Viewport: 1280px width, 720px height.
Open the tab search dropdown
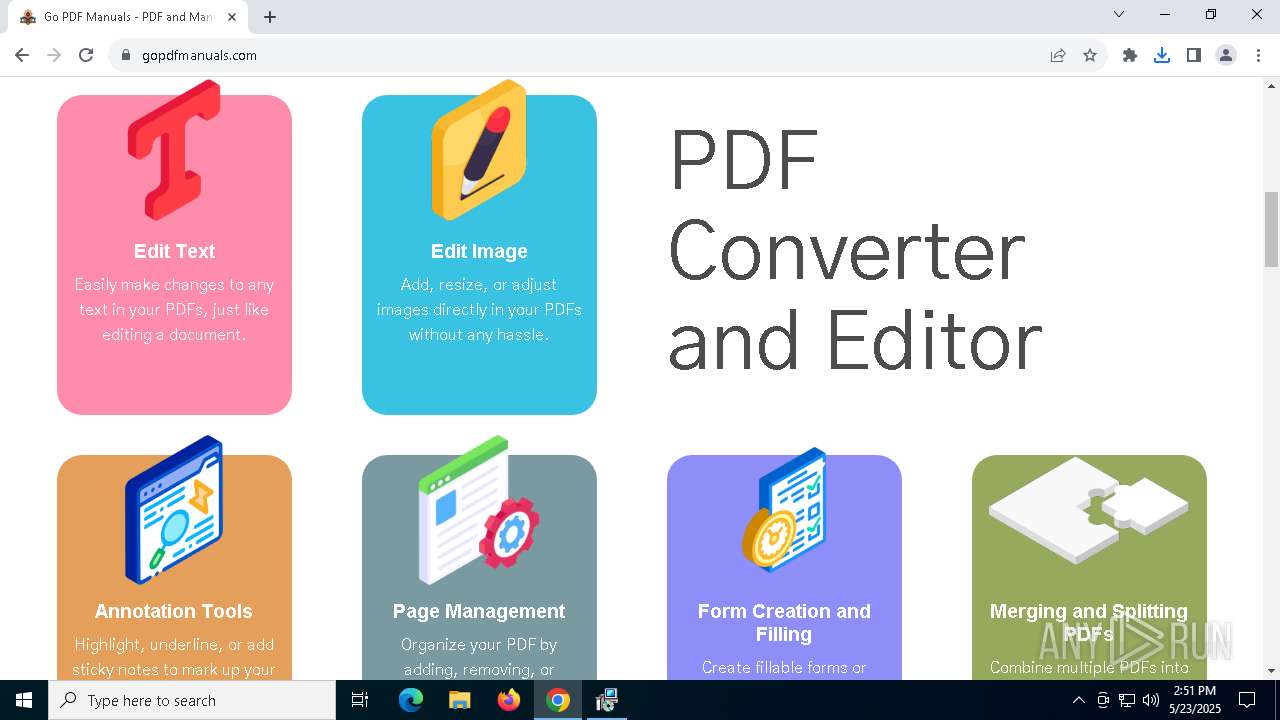(x=1119, y=14)
